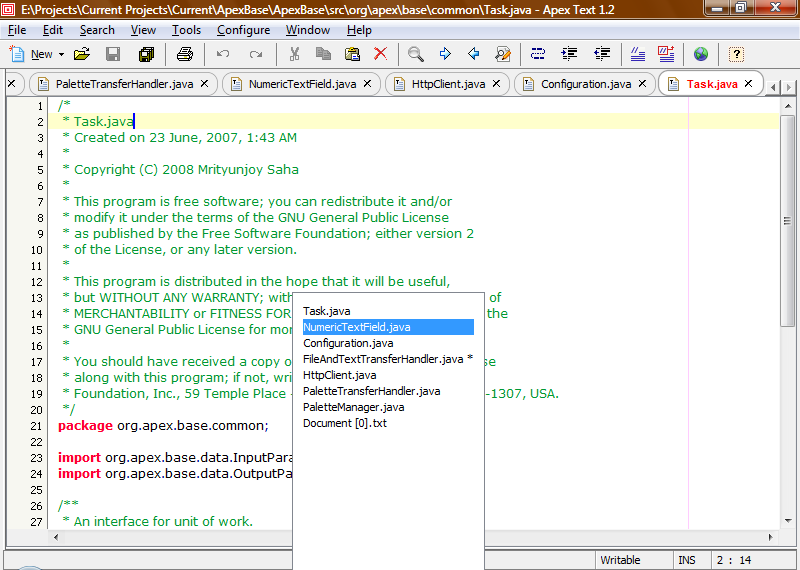This screenshot has height=570, width=800.
Task: Click the Writable status bar indicator
Action: pyautogui.click(x=634, y=560)
